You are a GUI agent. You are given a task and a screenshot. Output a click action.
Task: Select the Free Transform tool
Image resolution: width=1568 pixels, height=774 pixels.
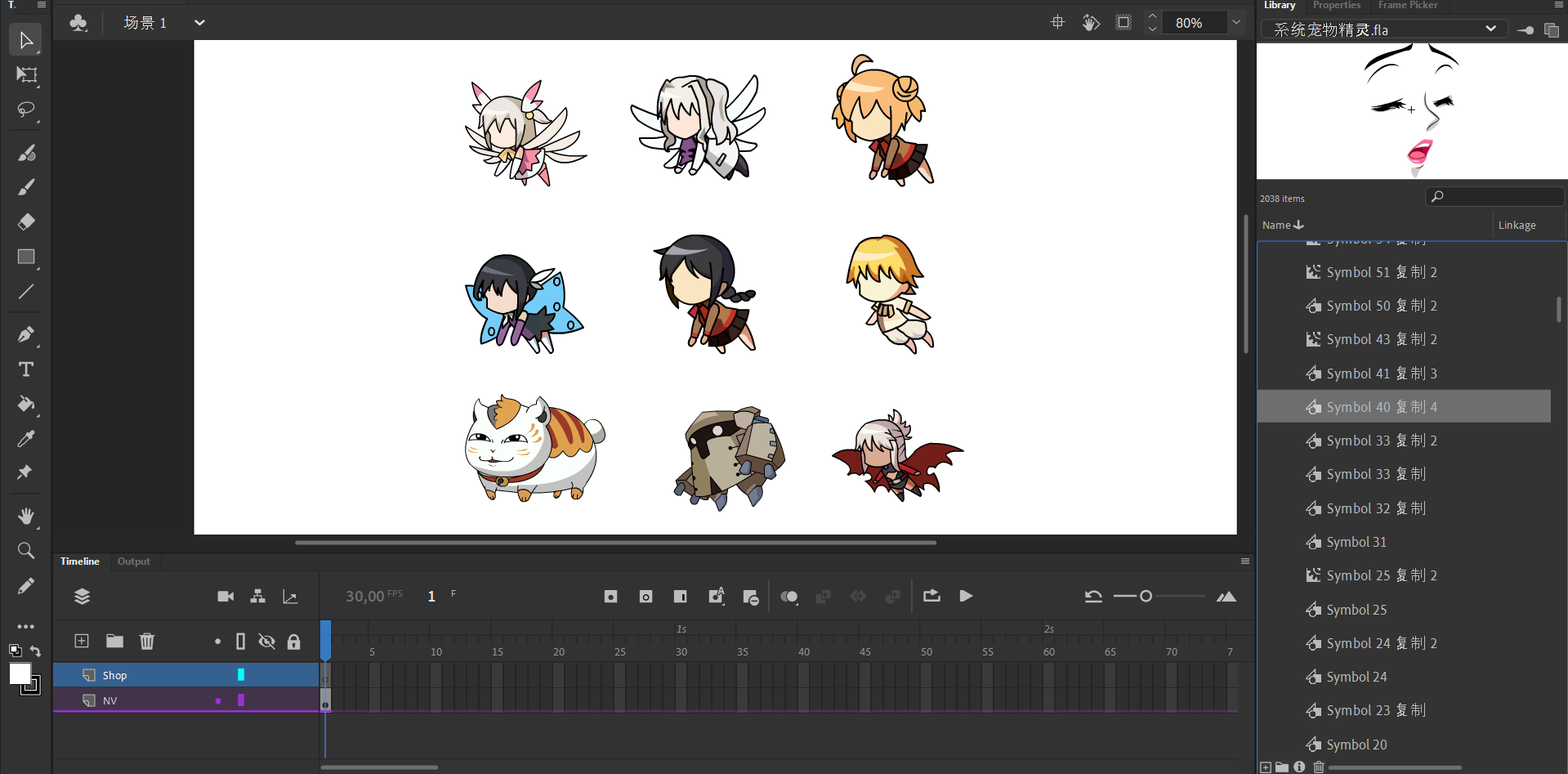point(26,75)
